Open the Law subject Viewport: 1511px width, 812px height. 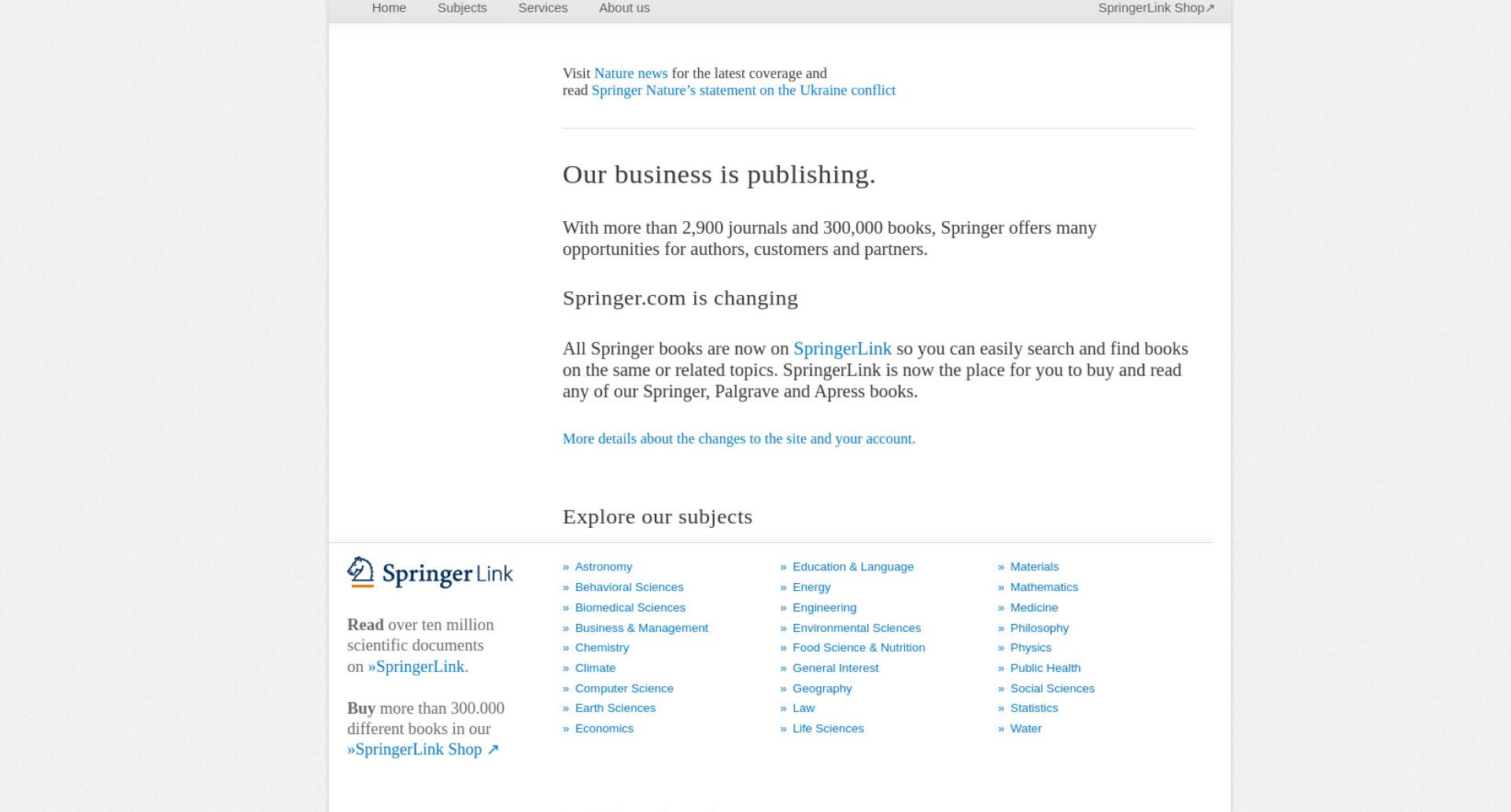(804, 708)
